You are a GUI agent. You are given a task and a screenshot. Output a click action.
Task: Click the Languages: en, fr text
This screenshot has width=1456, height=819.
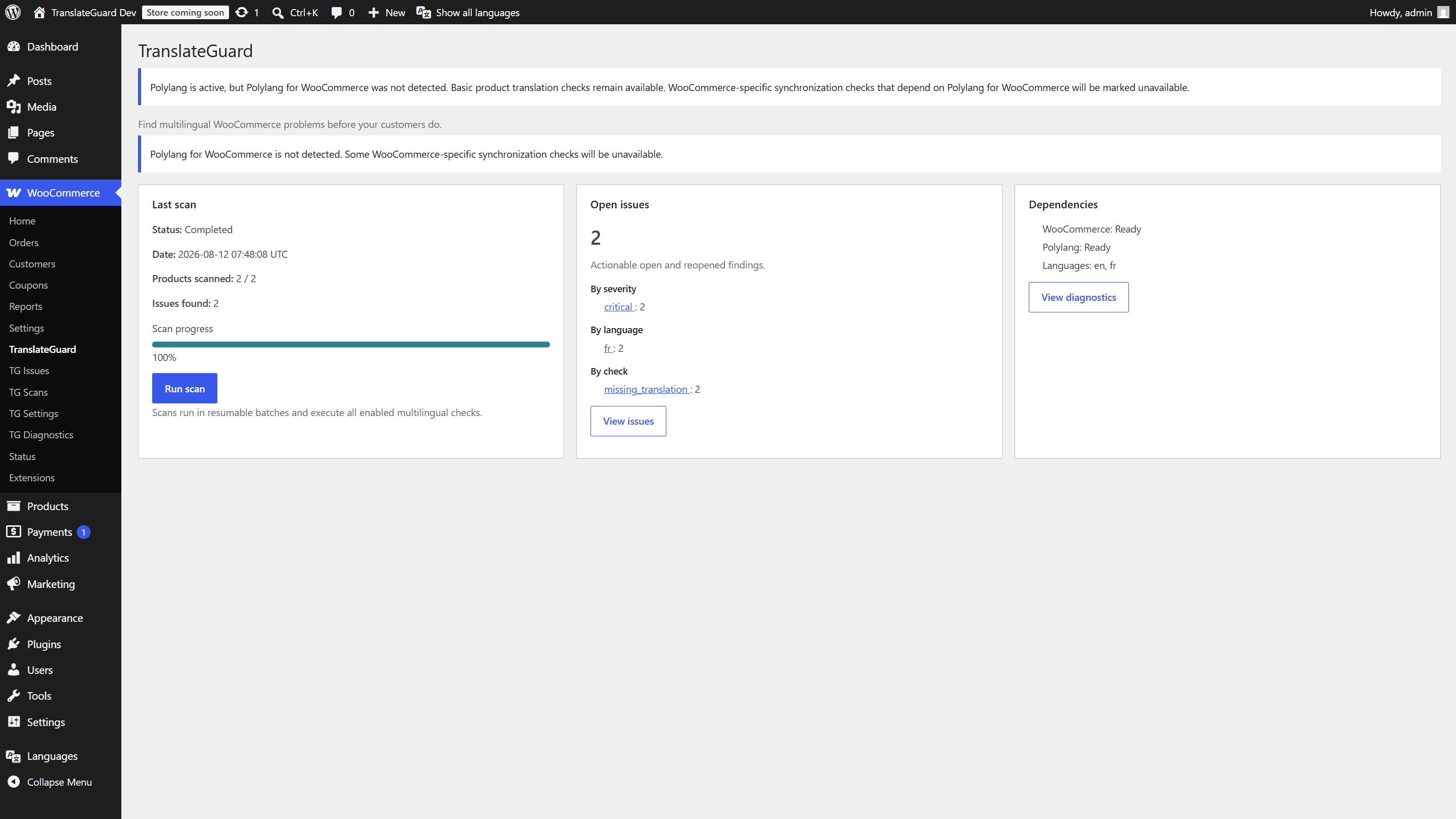coord(1079,265)
